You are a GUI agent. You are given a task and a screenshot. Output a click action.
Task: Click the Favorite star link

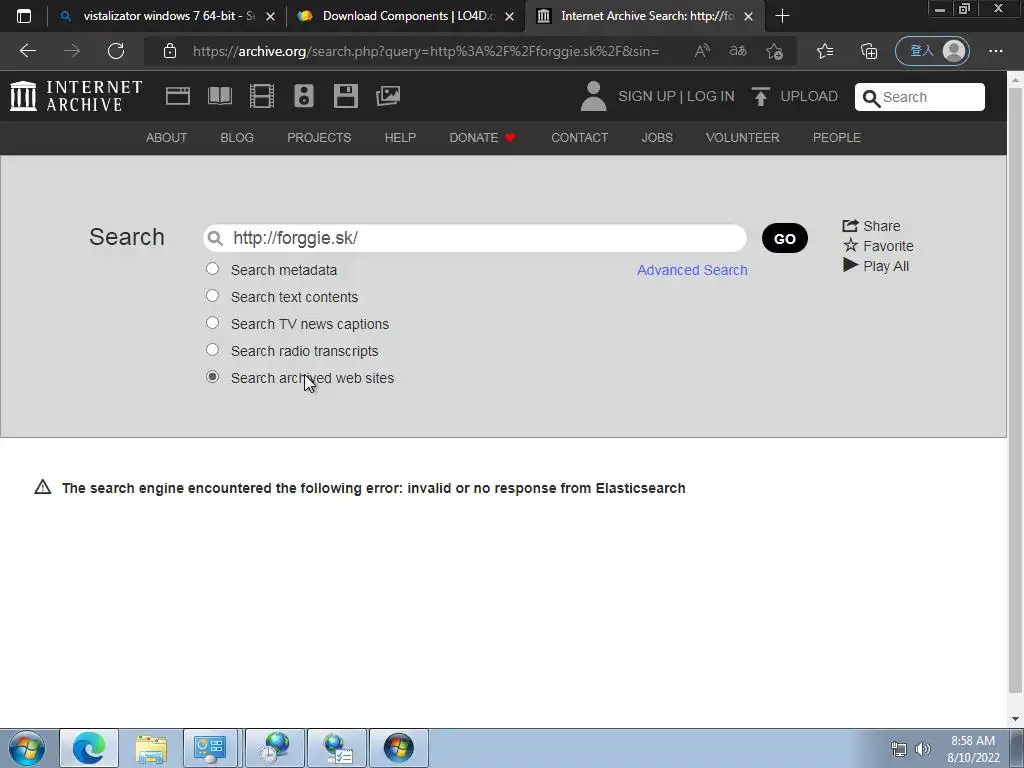[x=878, y=246]
